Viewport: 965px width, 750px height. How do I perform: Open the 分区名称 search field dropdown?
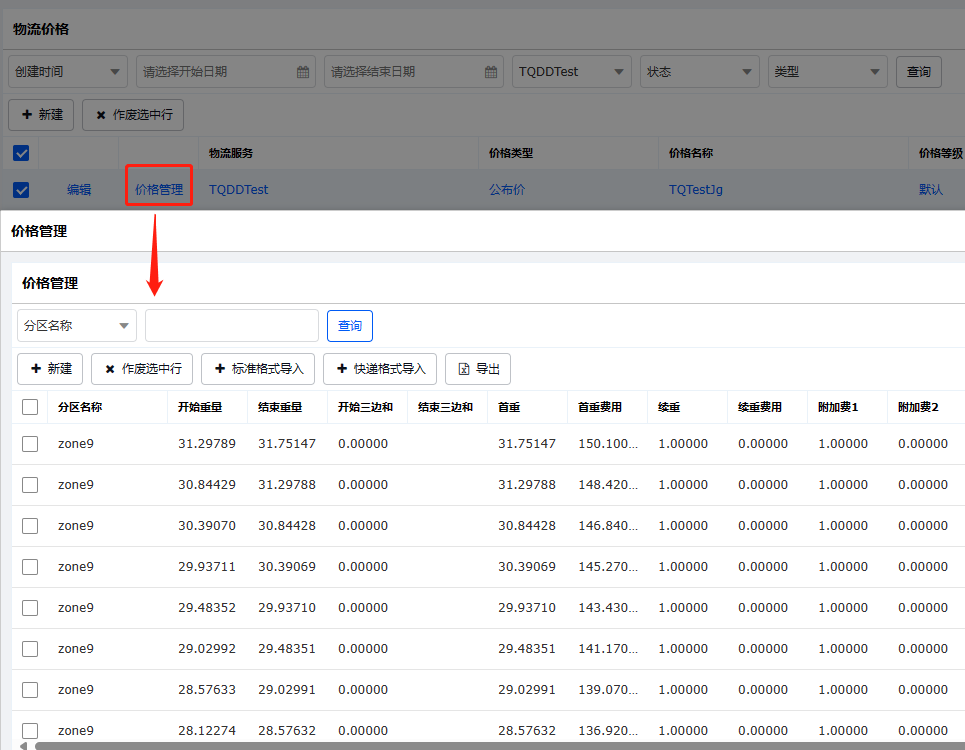tap(77, 325)
